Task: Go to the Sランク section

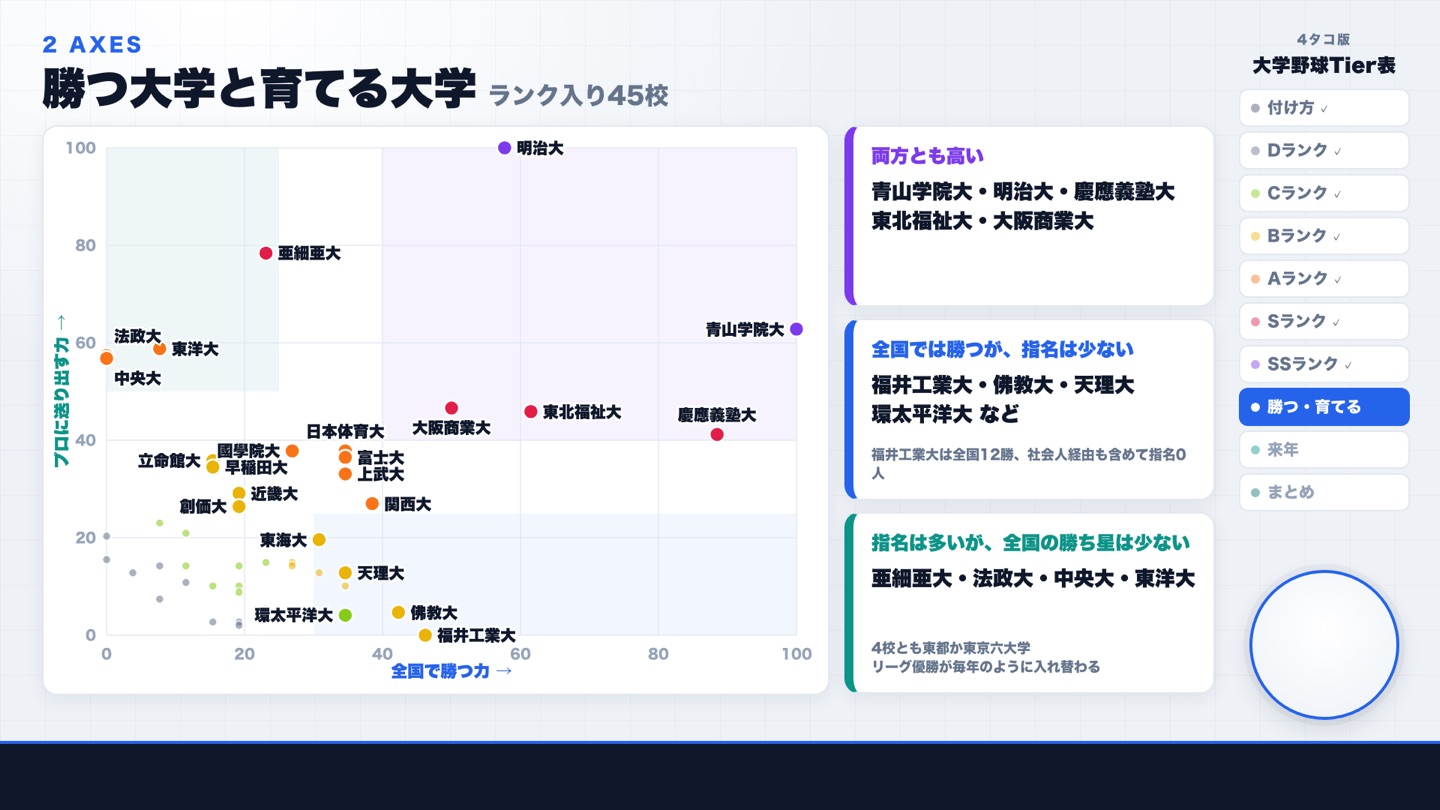Action: (1324, 321)
